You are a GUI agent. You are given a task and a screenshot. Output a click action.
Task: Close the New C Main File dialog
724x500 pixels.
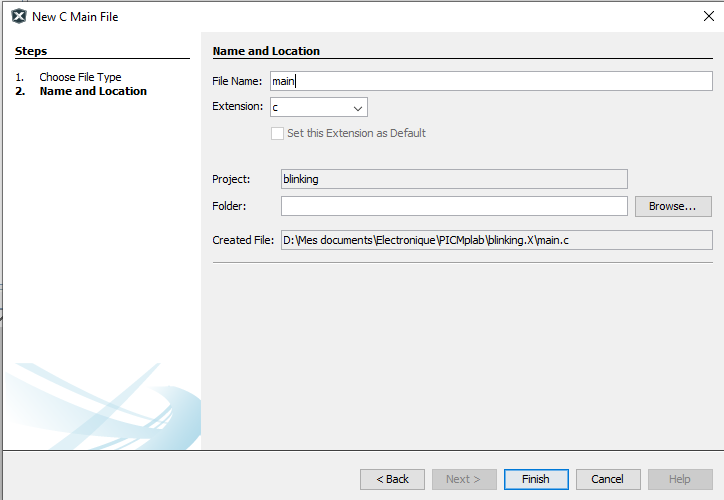(708, 16)
